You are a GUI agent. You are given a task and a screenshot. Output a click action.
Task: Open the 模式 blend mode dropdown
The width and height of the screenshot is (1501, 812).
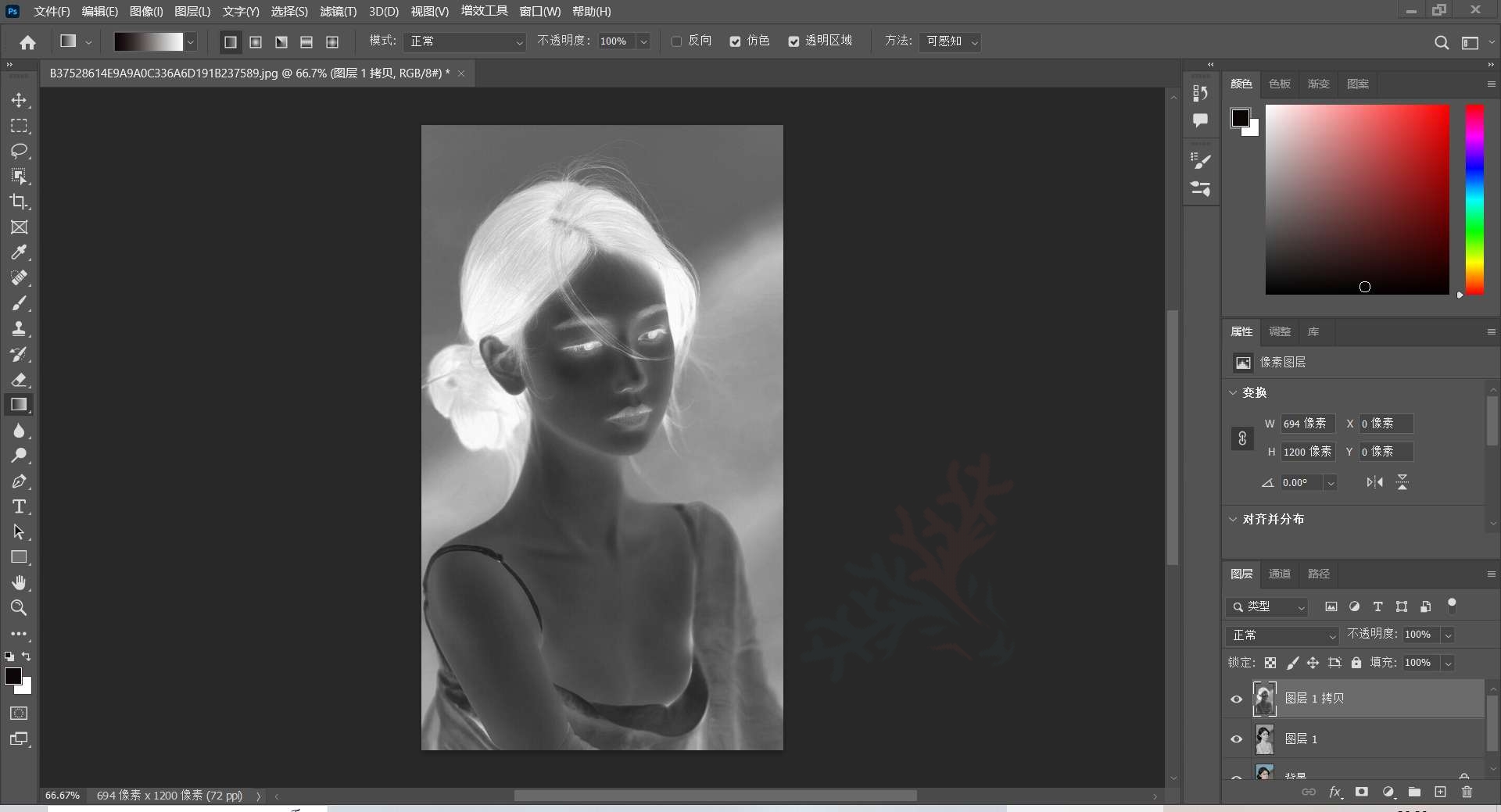(x=465, y=41)
